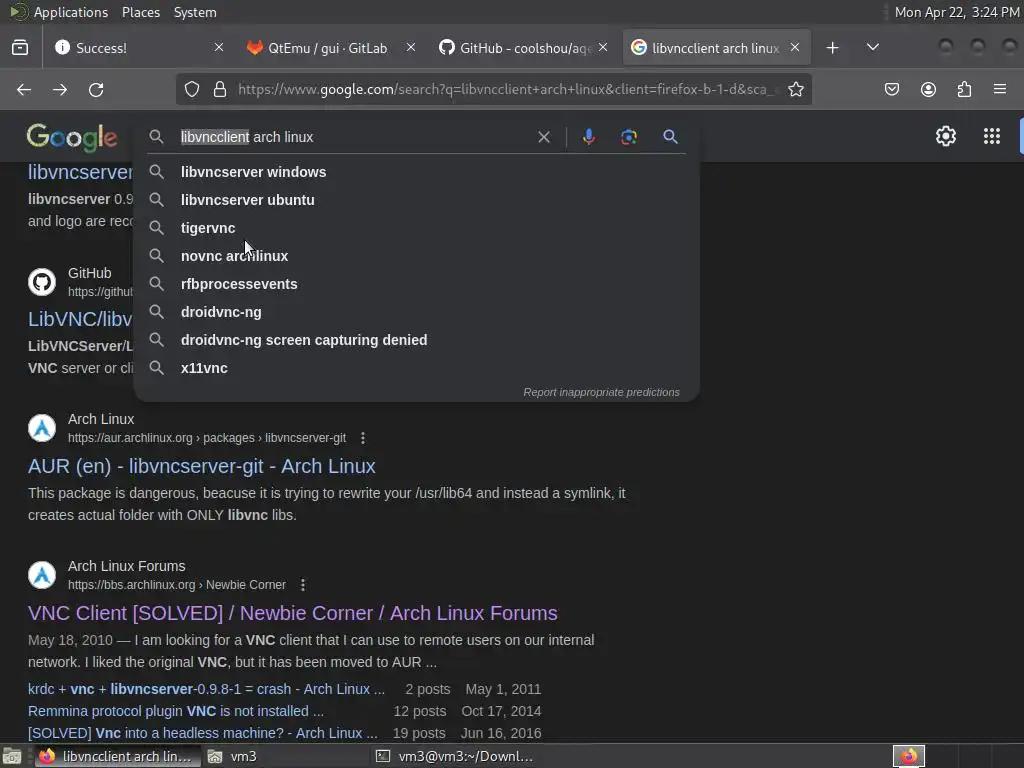Bookmark this page with the star icon
Image resolution: width=1024 pixels, height=768 pixels.
(795, 89)
